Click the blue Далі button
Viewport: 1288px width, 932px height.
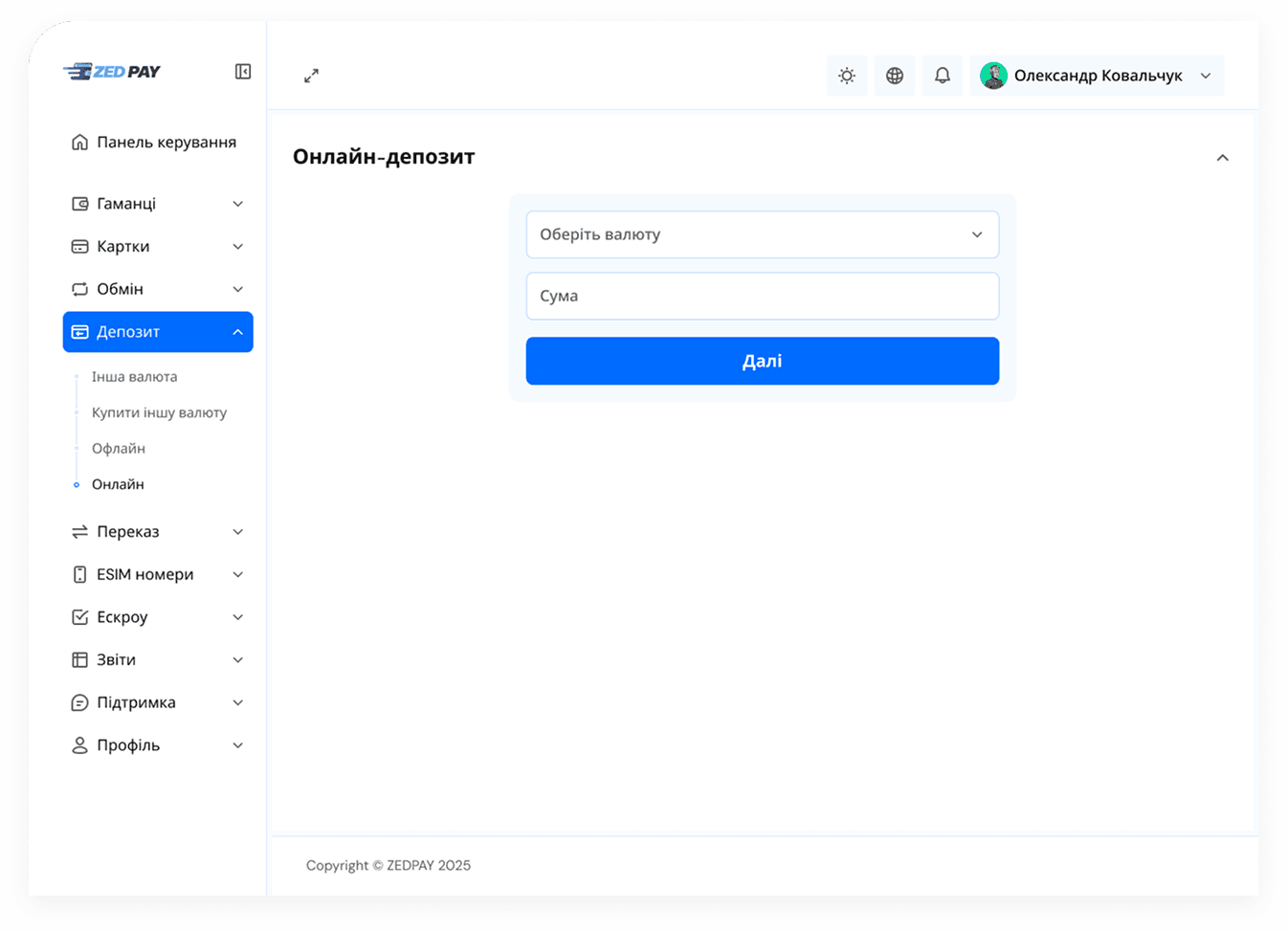tap(763, 361)
